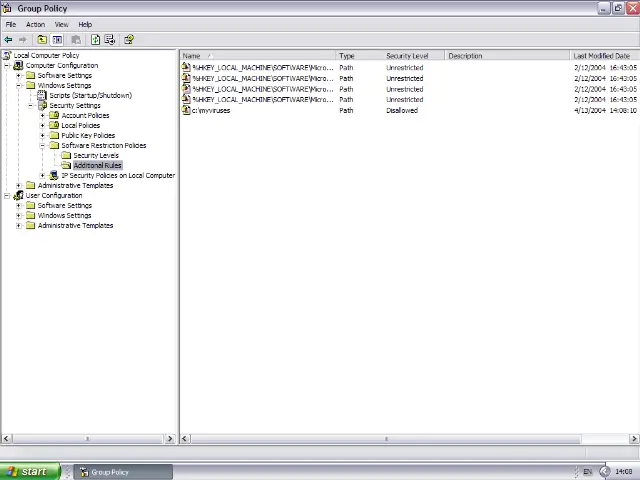Image resolution: width=640 pixels, height=480 pixels.
Task: Collapse the User Configuration node
Action: (x=7, y=196)
